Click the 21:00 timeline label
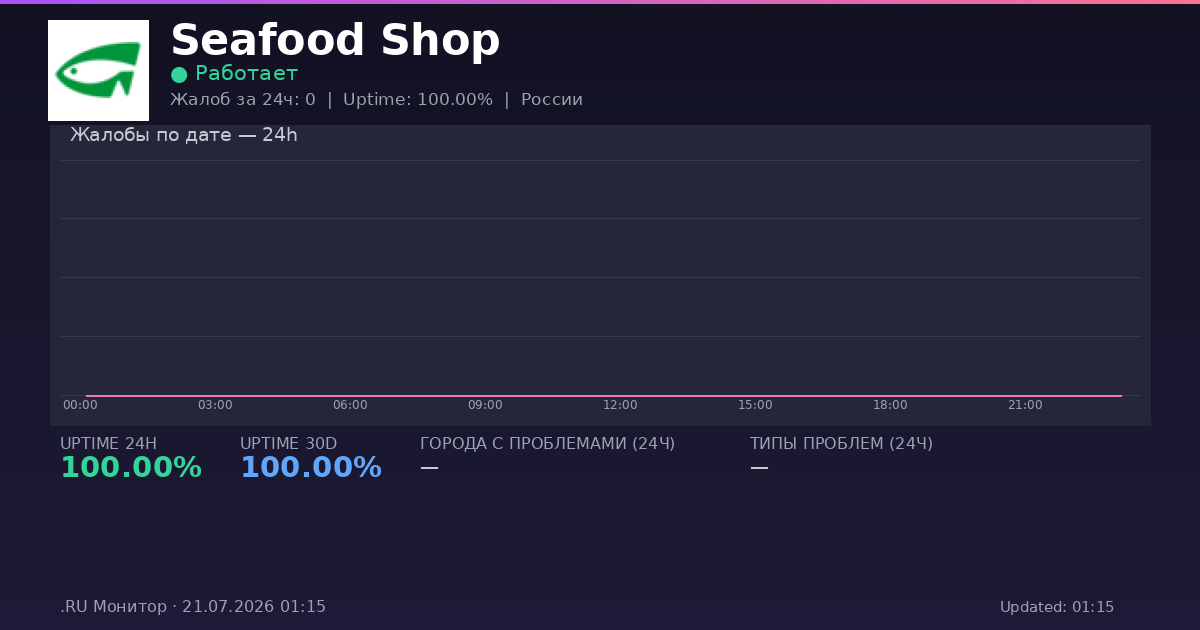 1025,405
